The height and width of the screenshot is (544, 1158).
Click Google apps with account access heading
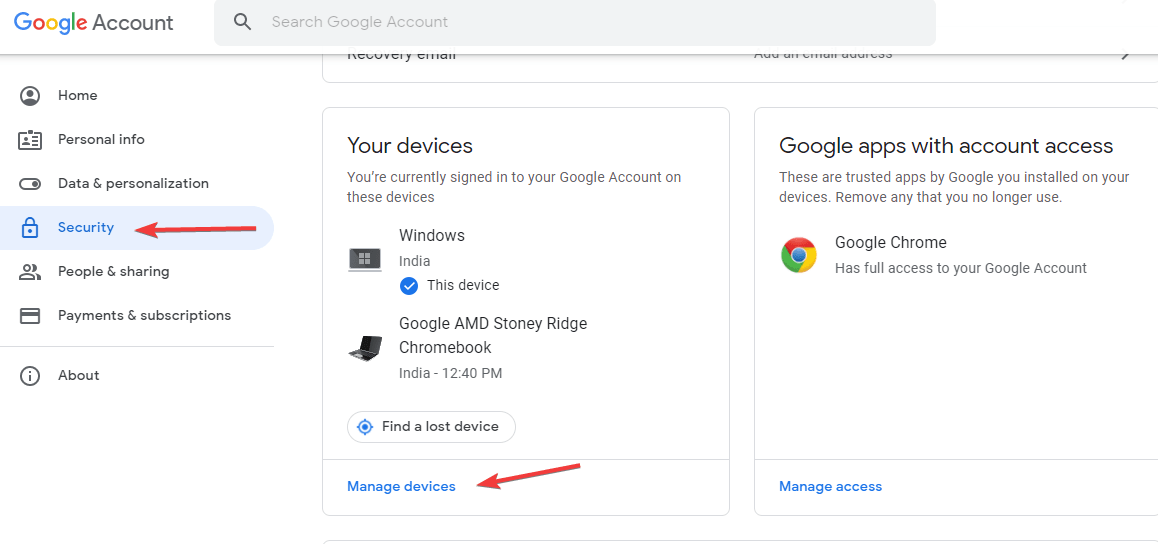tap(946, 145)
